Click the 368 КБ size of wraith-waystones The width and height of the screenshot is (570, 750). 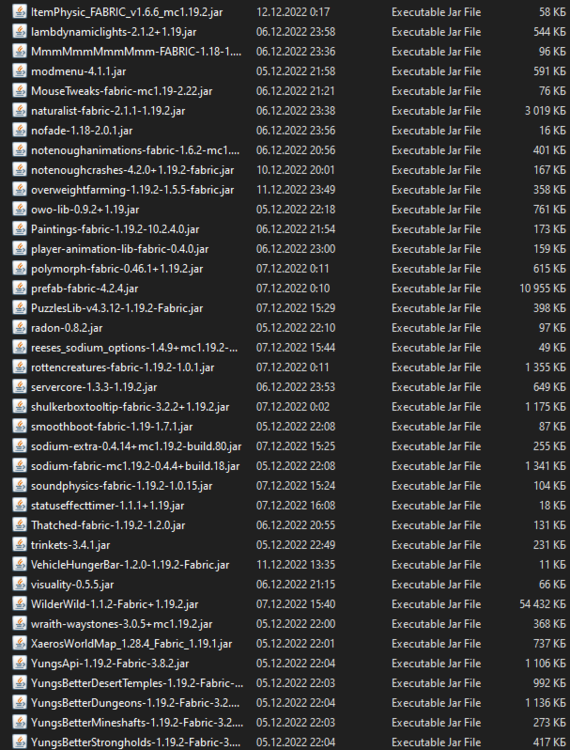tap(549, 624)
